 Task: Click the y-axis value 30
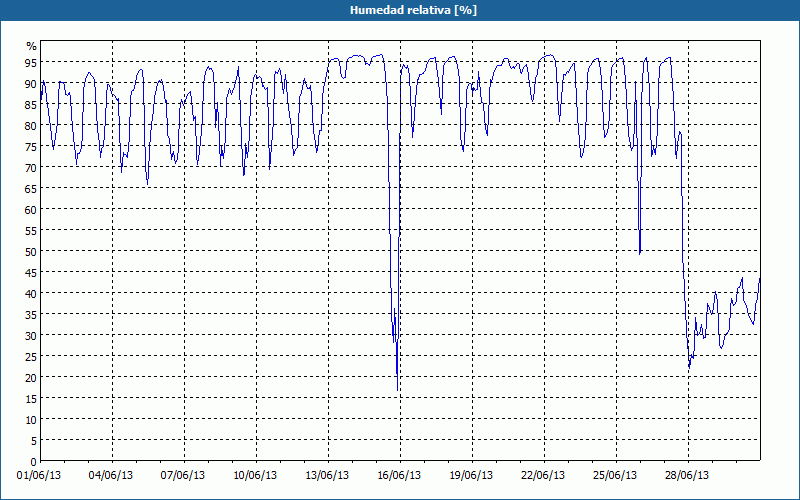(x=31, y=336)
